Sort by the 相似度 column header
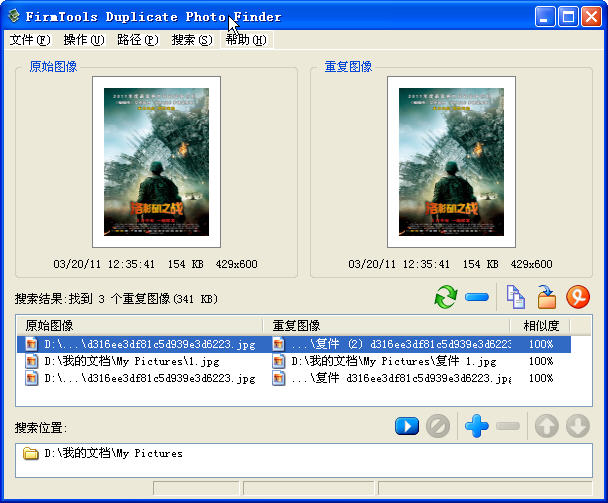The image size is (608, 503). 541,325
